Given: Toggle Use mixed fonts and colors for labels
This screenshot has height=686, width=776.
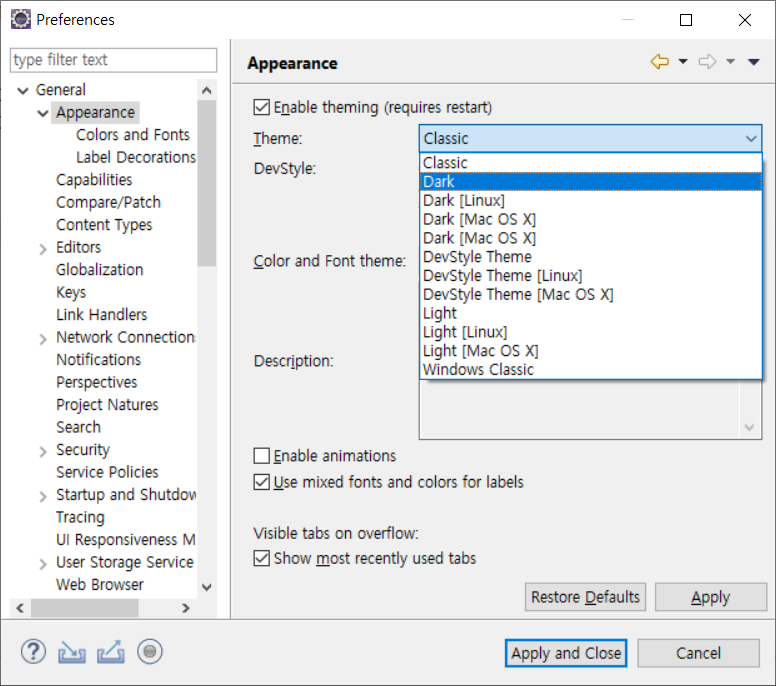Looking at the screenshot, I should [262, 482].
